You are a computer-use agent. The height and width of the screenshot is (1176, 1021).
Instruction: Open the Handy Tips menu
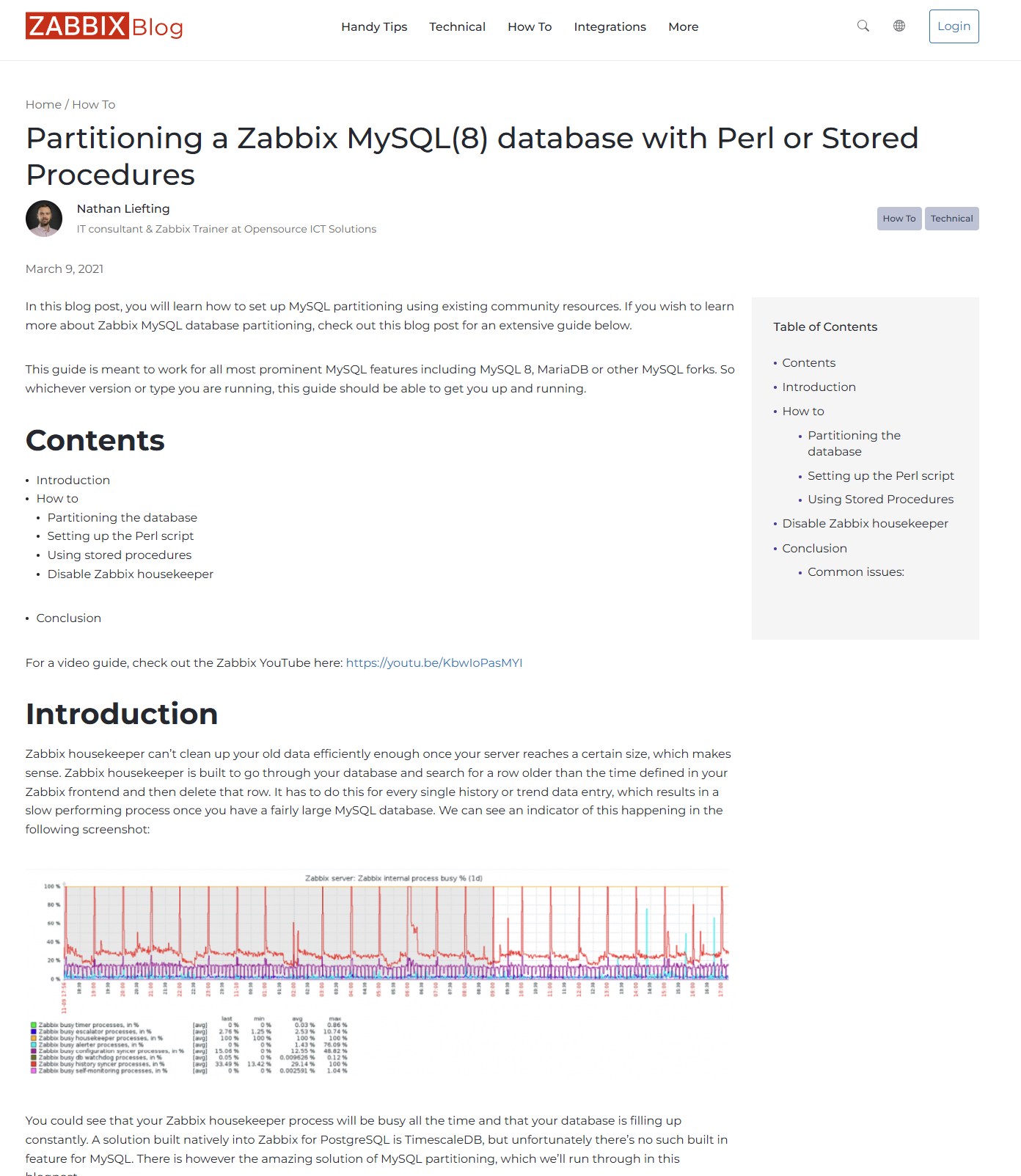pos(374,27)
